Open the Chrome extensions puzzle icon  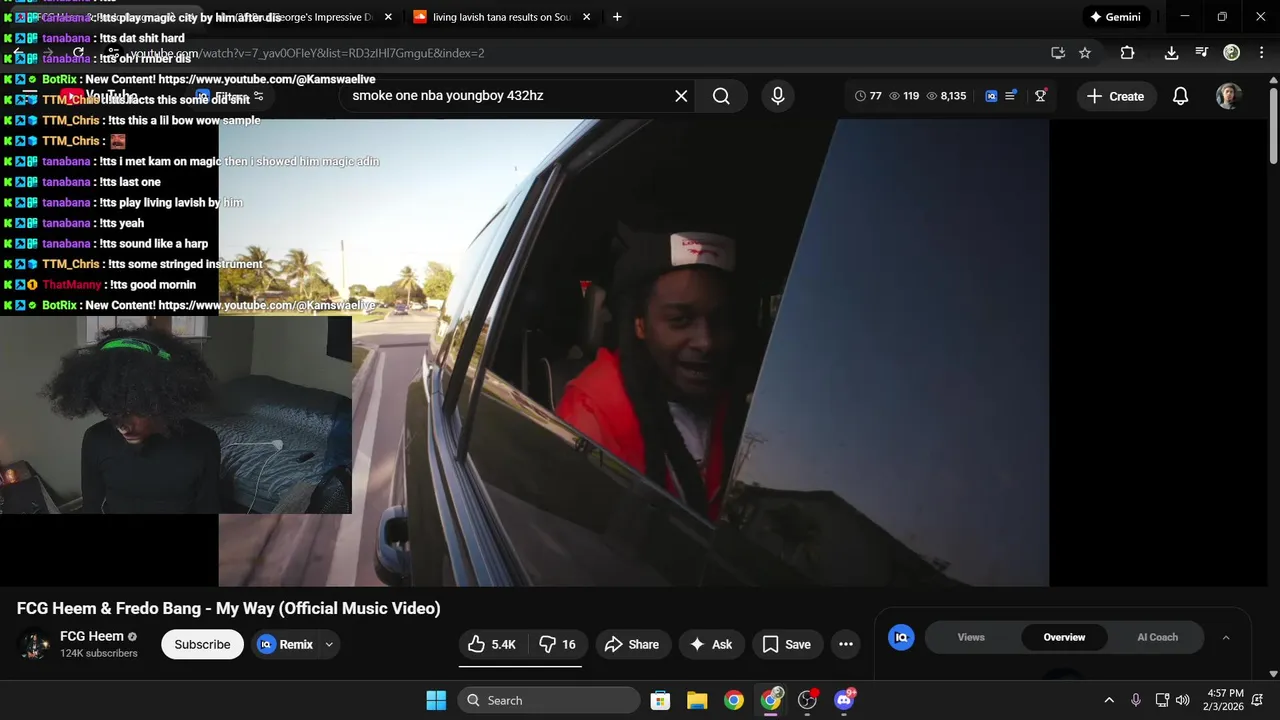[1127, 53]
